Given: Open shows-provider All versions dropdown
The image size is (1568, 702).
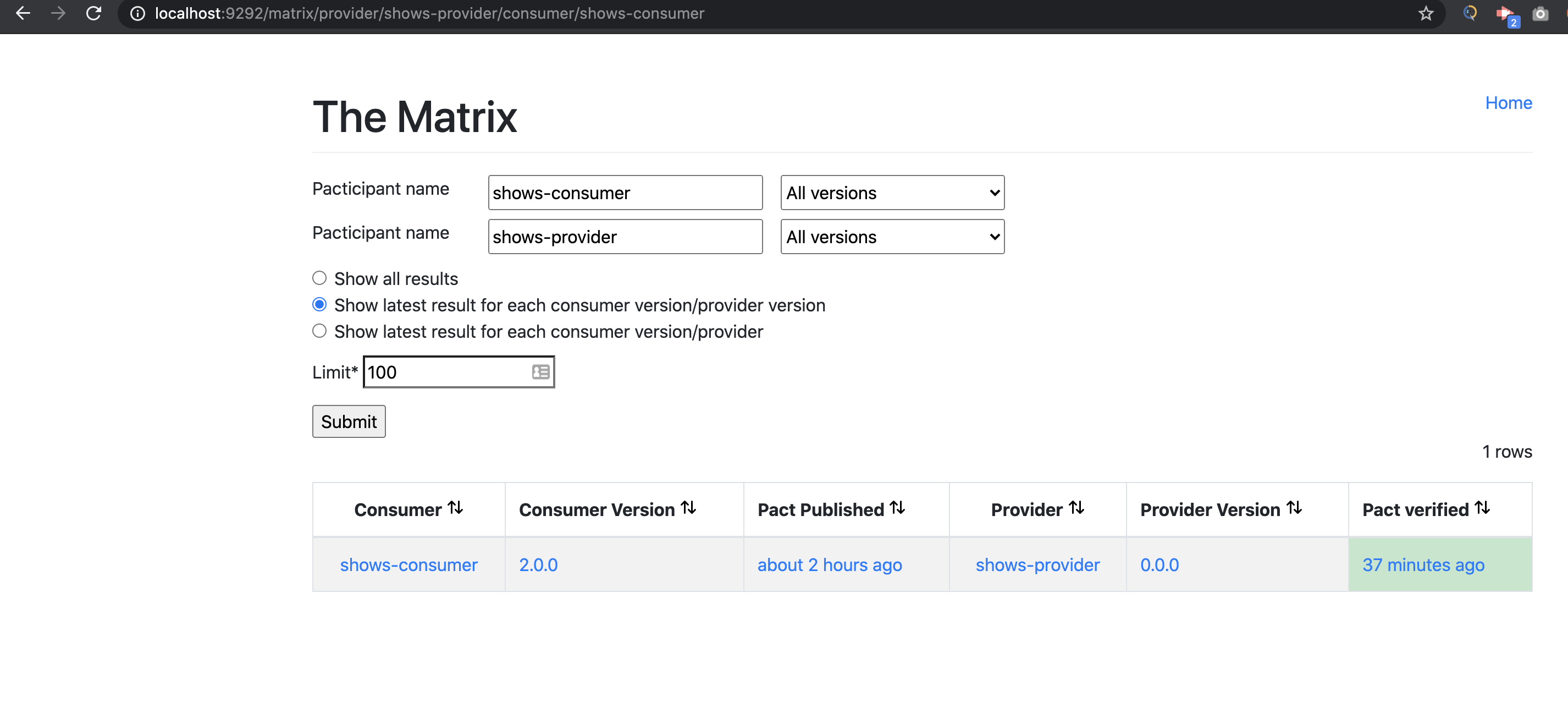Looking at the screenshot, I should [x=892, y=237].
